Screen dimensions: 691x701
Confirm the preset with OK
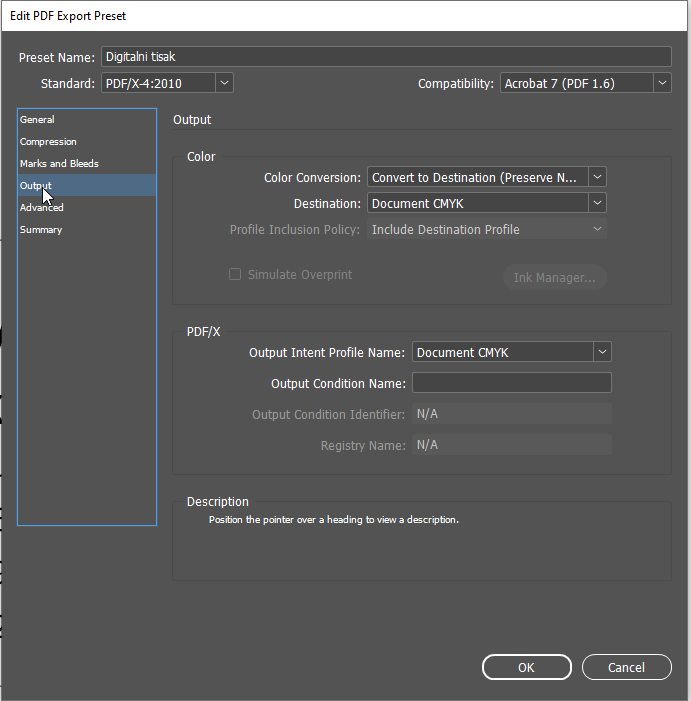(x=526, y=667)
